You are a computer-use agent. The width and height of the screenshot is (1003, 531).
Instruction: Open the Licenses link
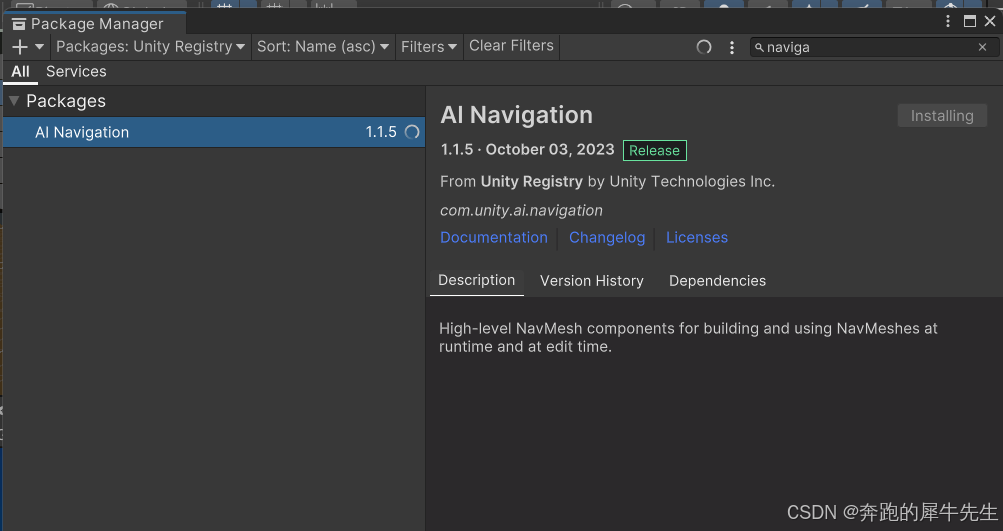(697, 237)
